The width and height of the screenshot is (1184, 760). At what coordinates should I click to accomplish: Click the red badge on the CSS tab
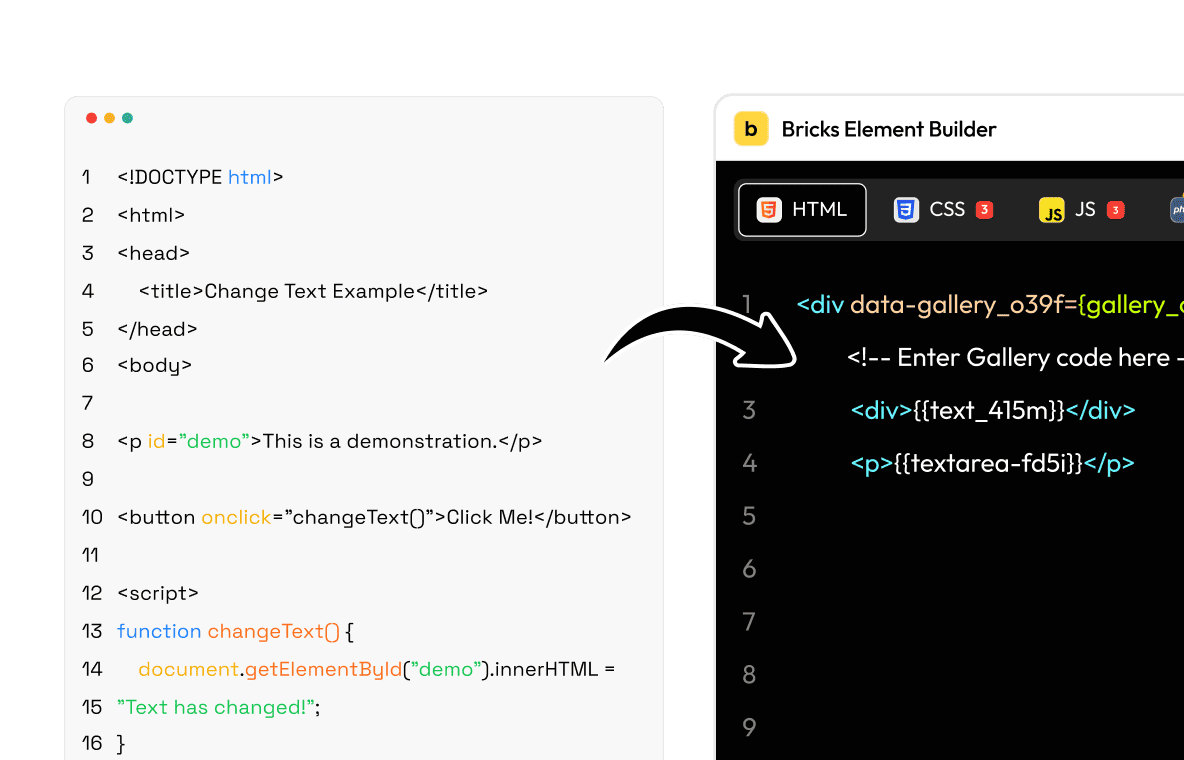coord(984,210)
